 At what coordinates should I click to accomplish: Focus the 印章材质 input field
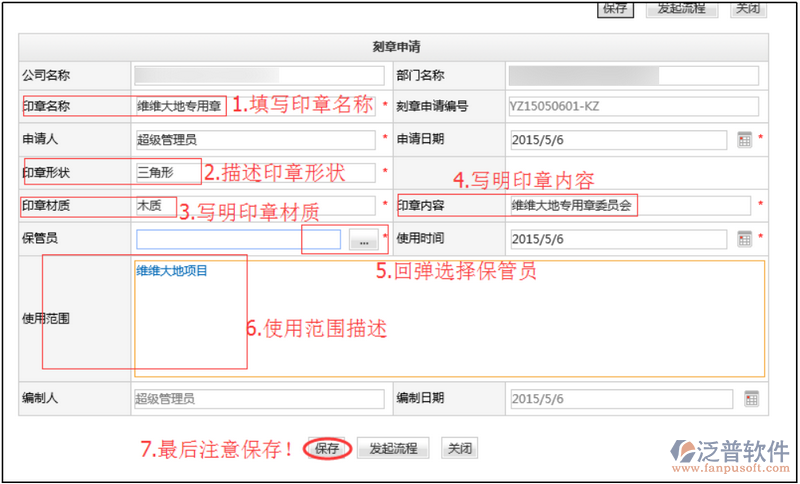pyautogui.click(x=257, y=206)
